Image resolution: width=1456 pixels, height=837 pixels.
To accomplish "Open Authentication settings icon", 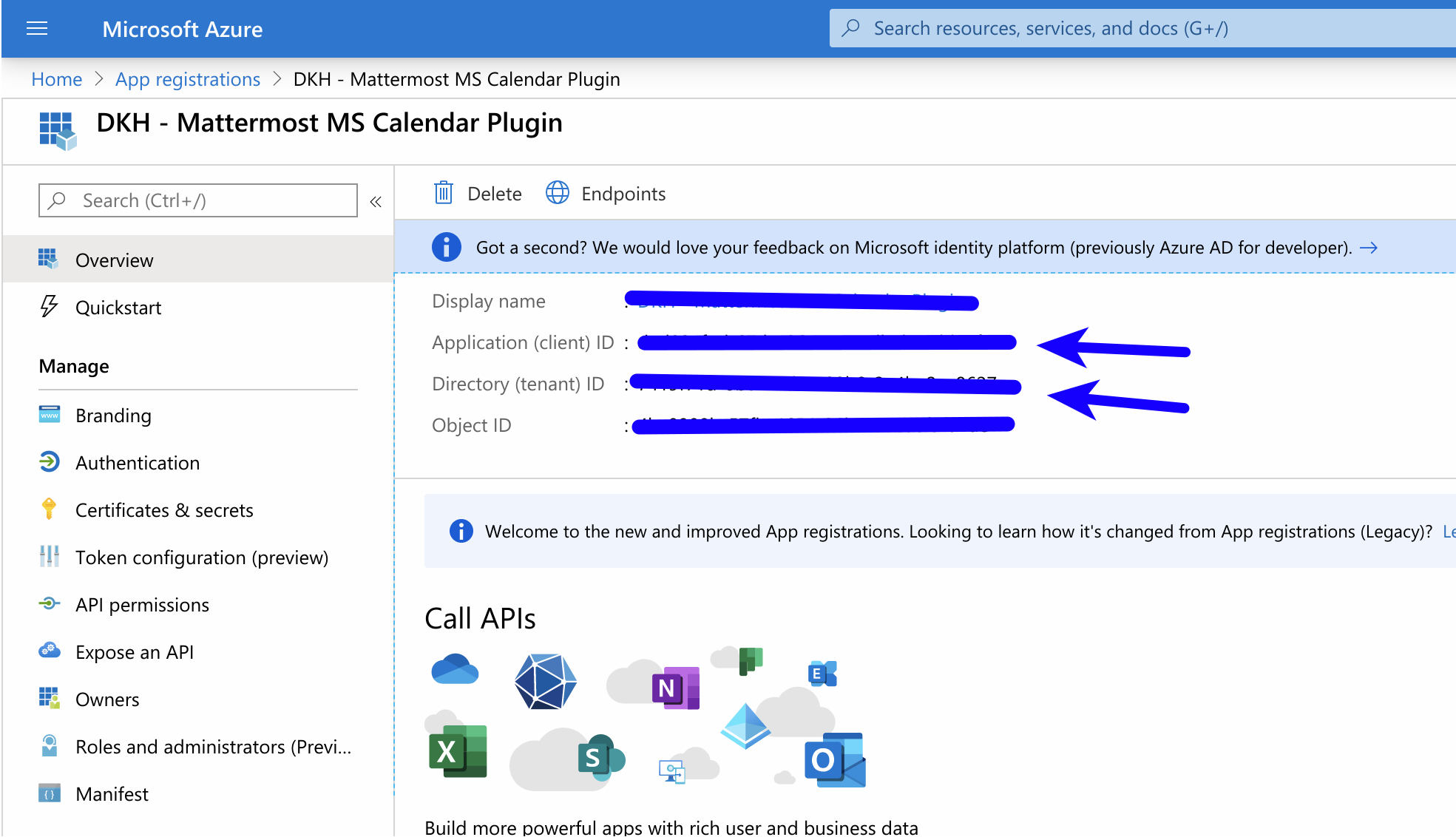I will click(x=50, y=462).
